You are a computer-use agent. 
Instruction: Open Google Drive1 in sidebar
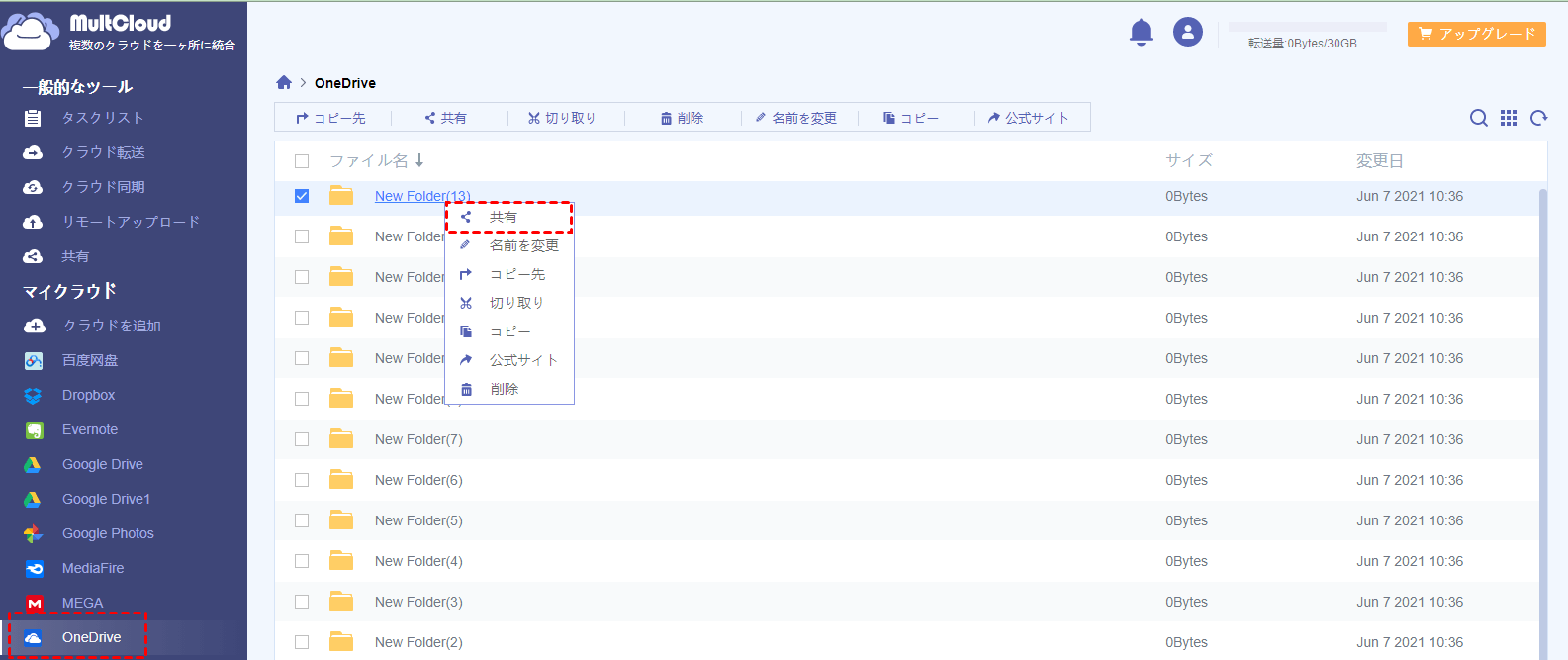click(x=106, y=499)
